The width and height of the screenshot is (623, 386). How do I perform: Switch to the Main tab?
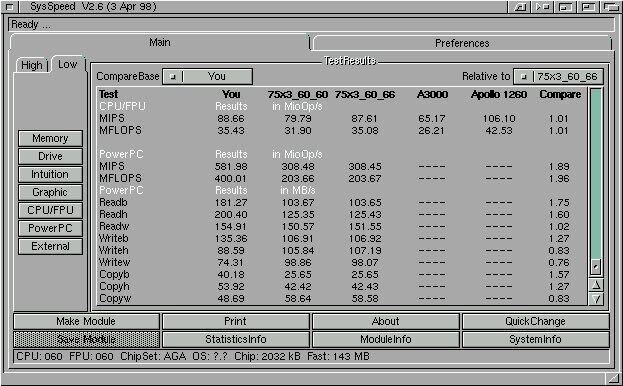click(160, 42)
